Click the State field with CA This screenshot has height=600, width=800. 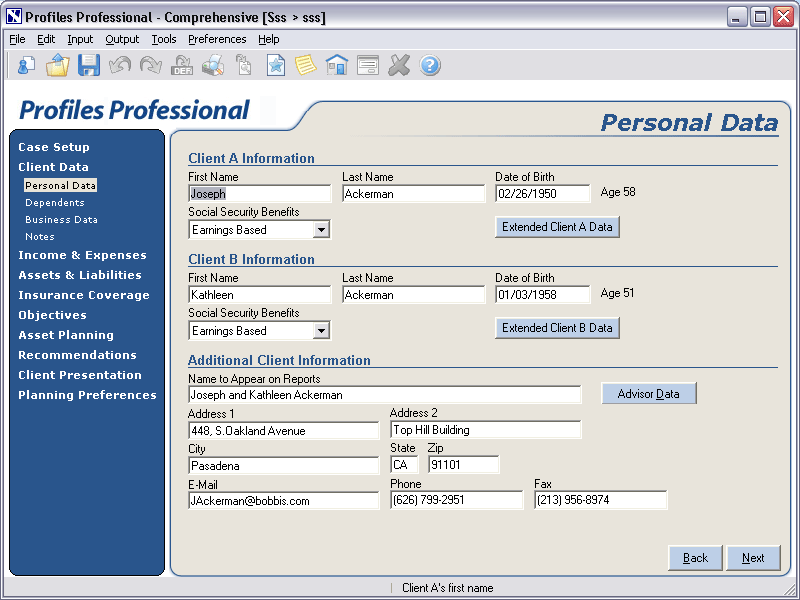coord(404,465)
